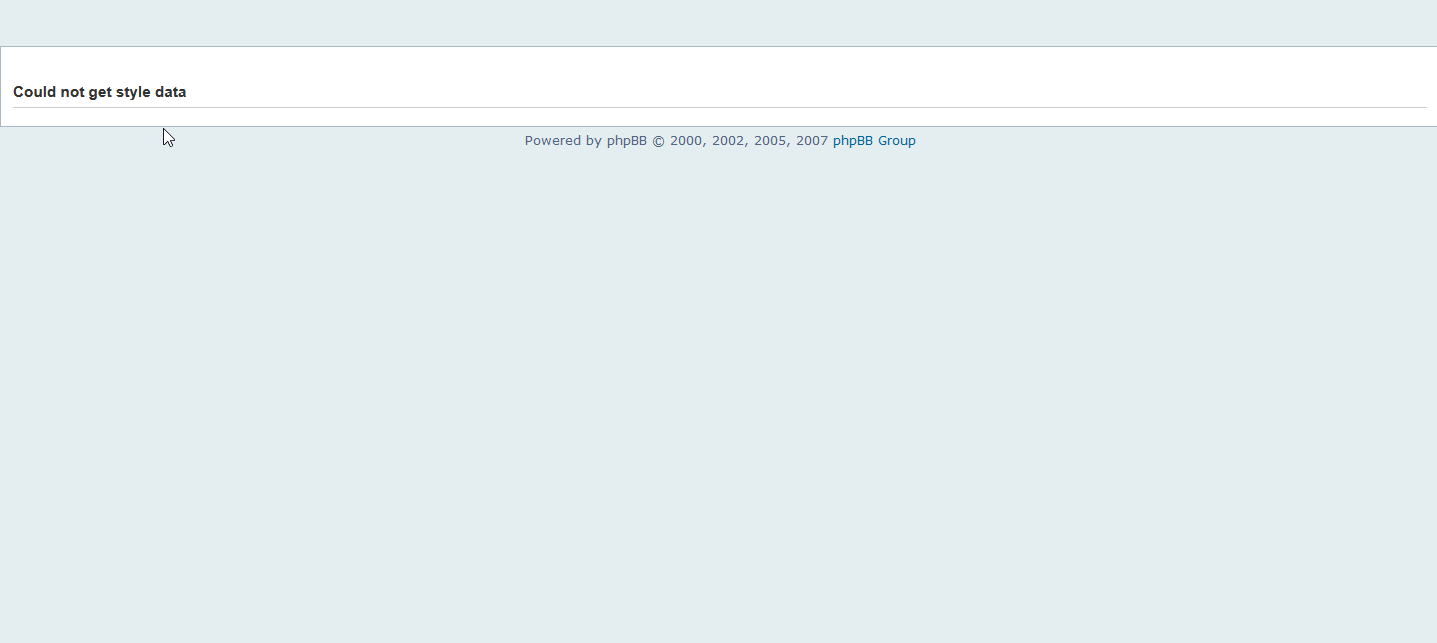This screenshot has height=643, width=1437.
Task: Select the 'Could not get style data' error text
Action: coord(100,92)
